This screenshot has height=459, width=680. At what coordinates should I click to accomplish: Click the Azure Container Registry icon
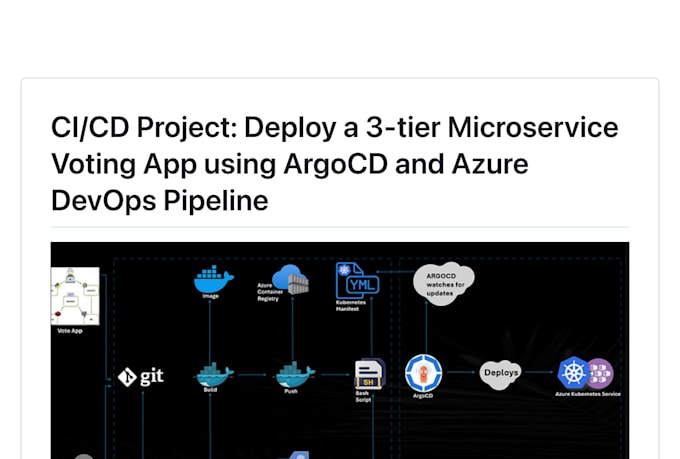(x=291, y=278)
